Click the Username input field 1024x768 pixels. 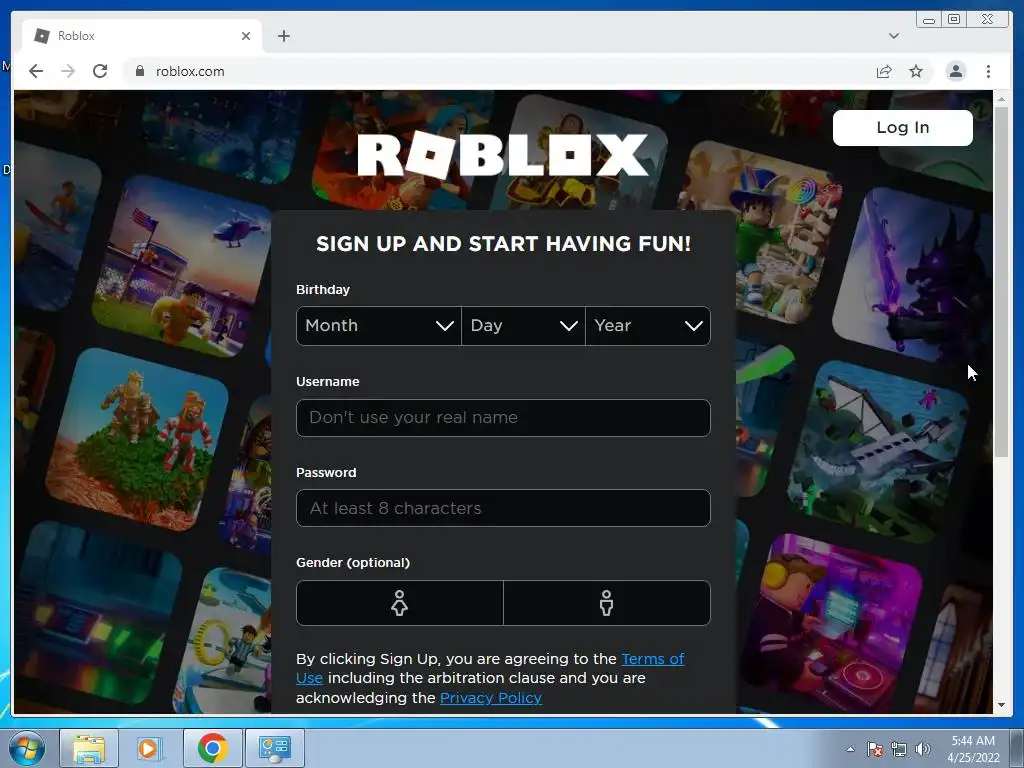[503, 417]
